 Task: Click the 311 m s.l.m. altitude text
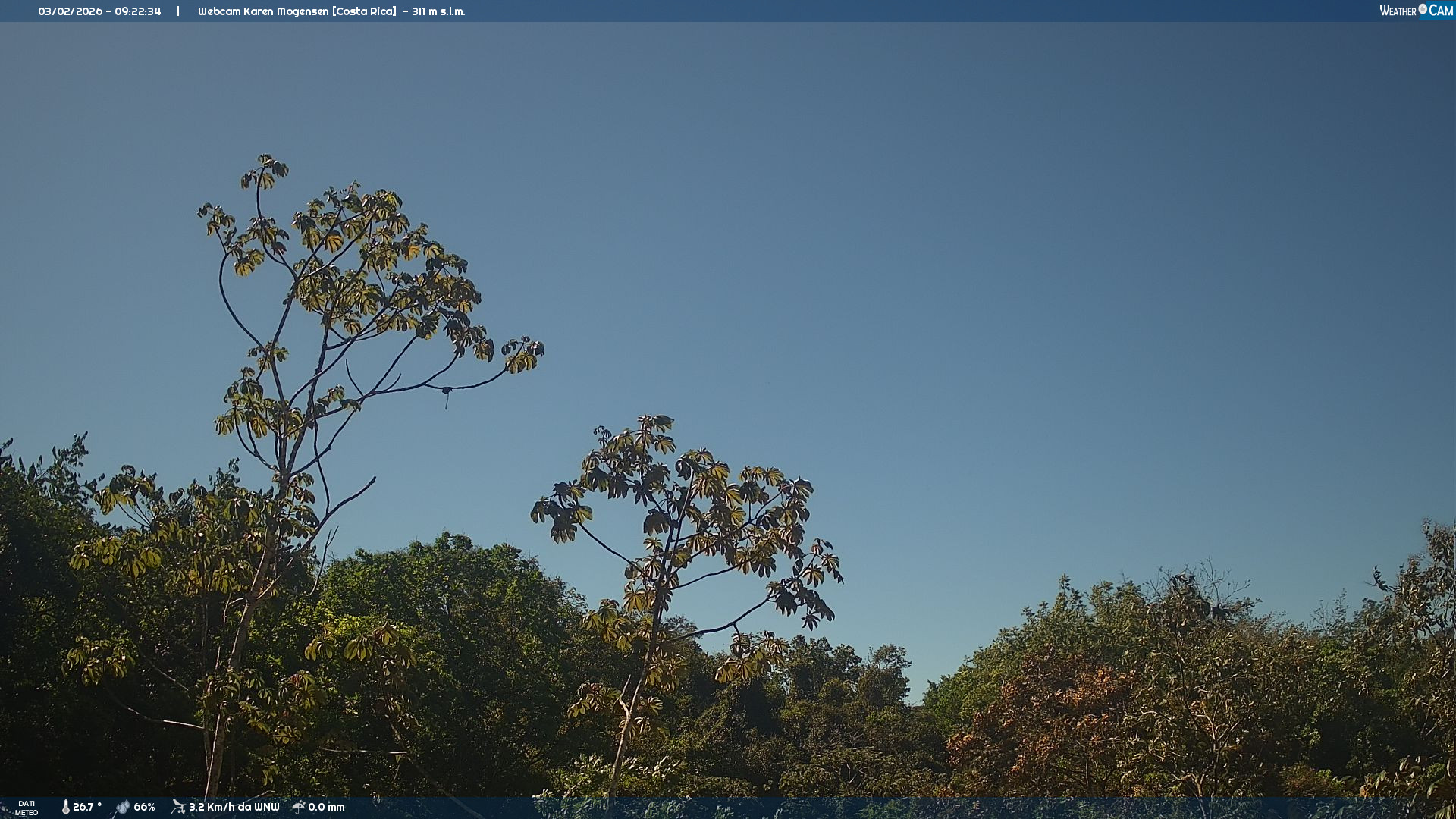coord(438,11)
